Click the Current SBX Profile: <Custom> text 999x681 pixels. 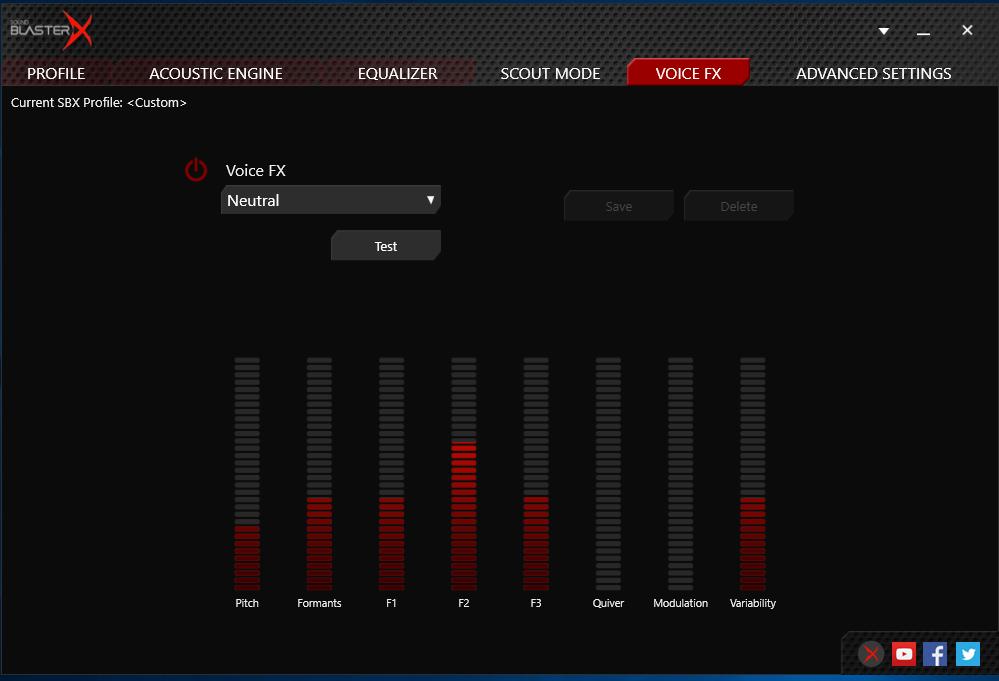[x=99, y=103]
